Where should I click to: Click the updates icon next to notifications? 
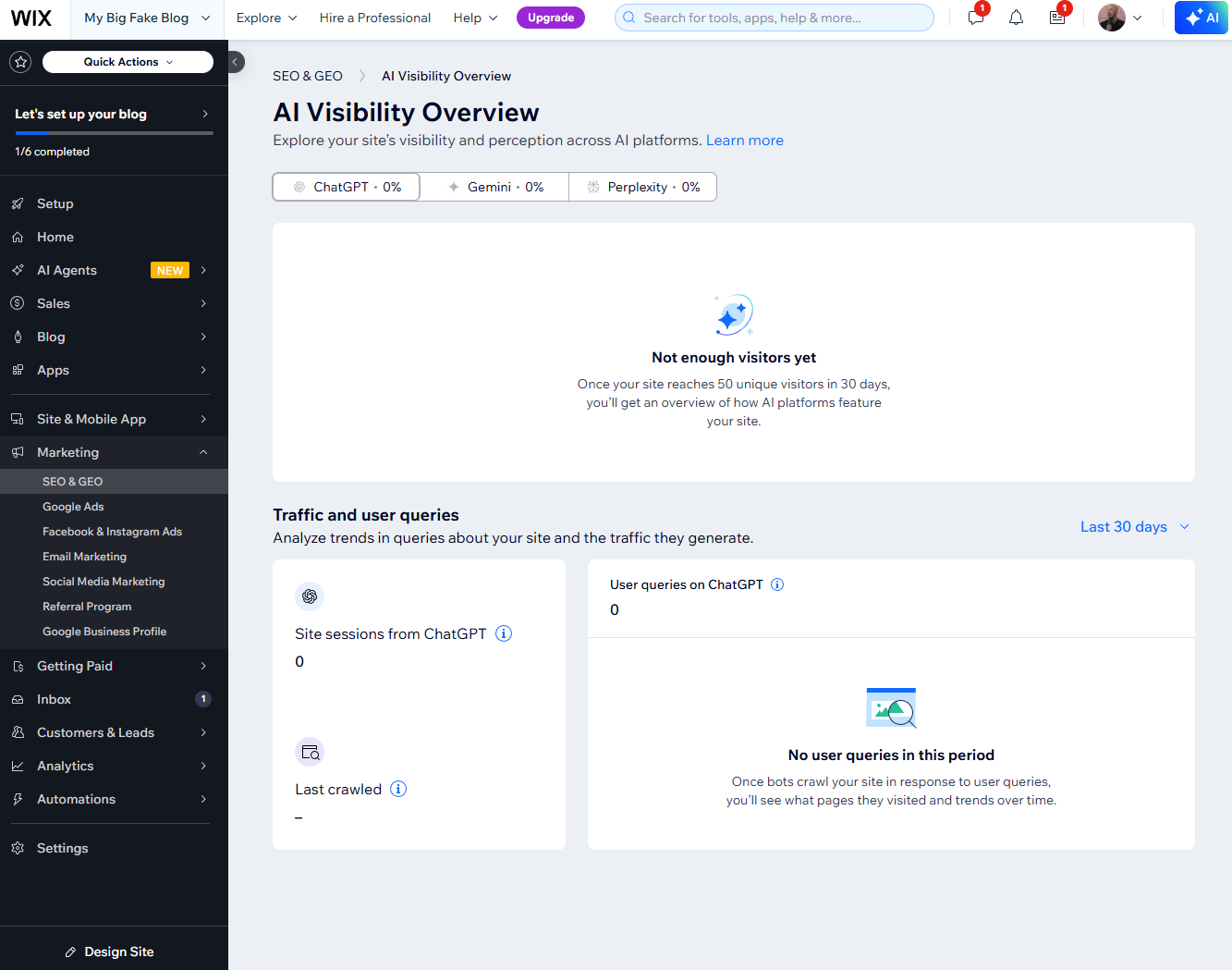[x=1057, y=17]
